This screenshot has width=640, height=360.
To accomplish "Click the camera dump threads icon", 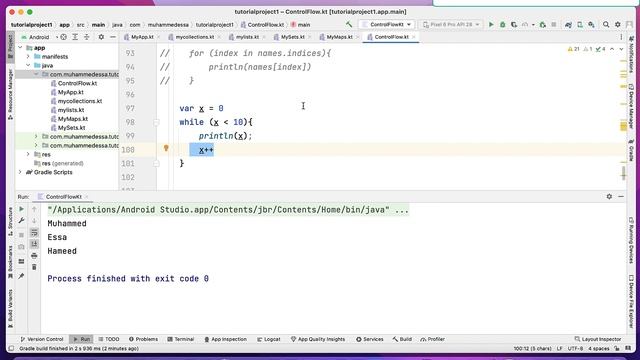I will [21, 247].
